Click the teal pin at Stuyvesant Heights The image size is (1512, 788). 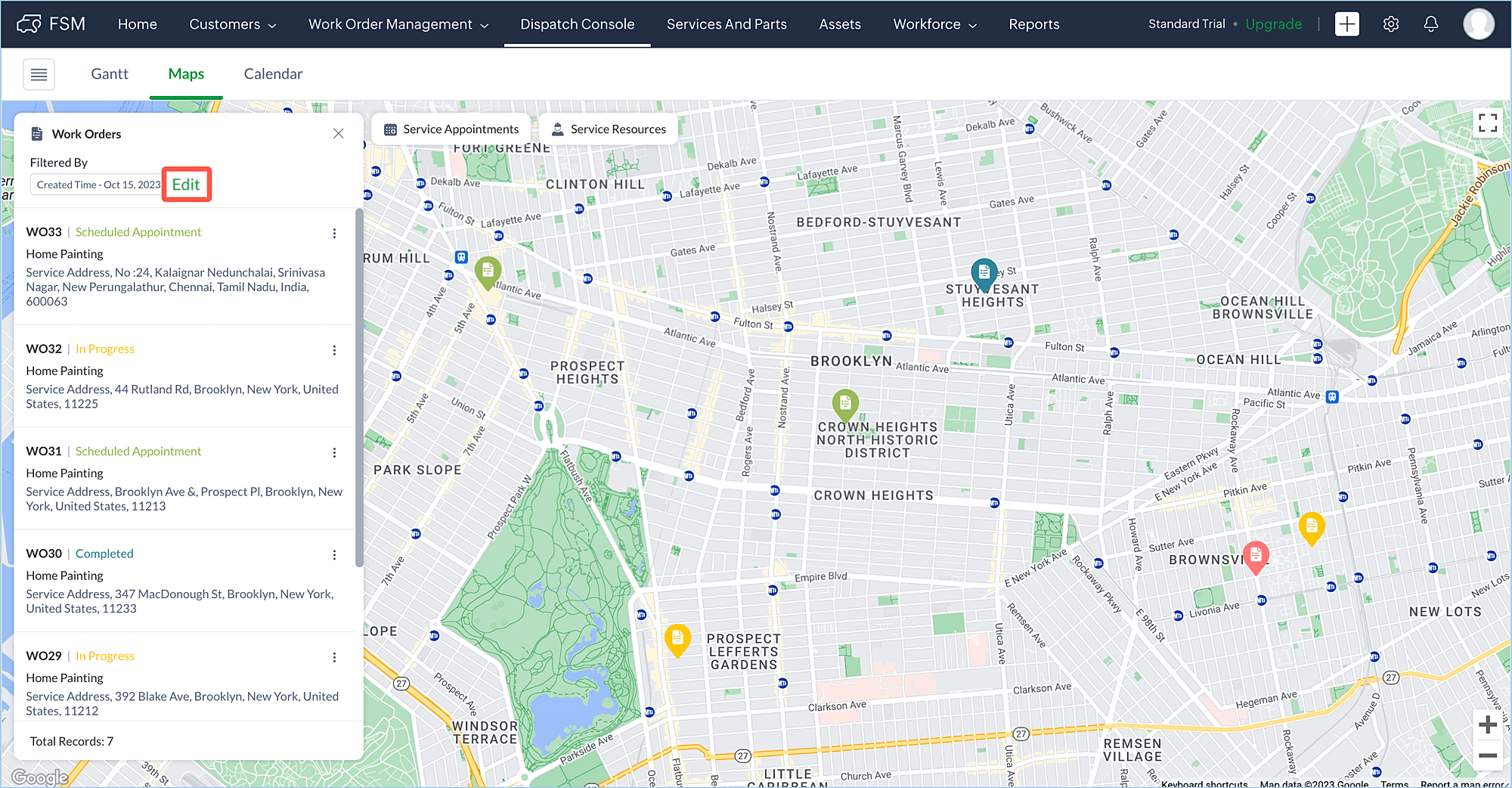(x=984, y=275)
